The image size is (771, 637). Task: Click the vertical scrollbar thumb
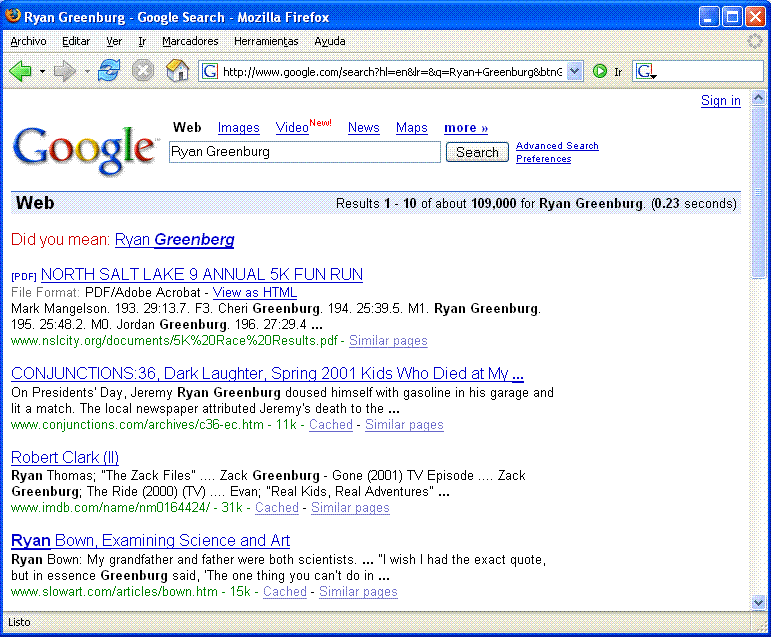click(758, 192)
